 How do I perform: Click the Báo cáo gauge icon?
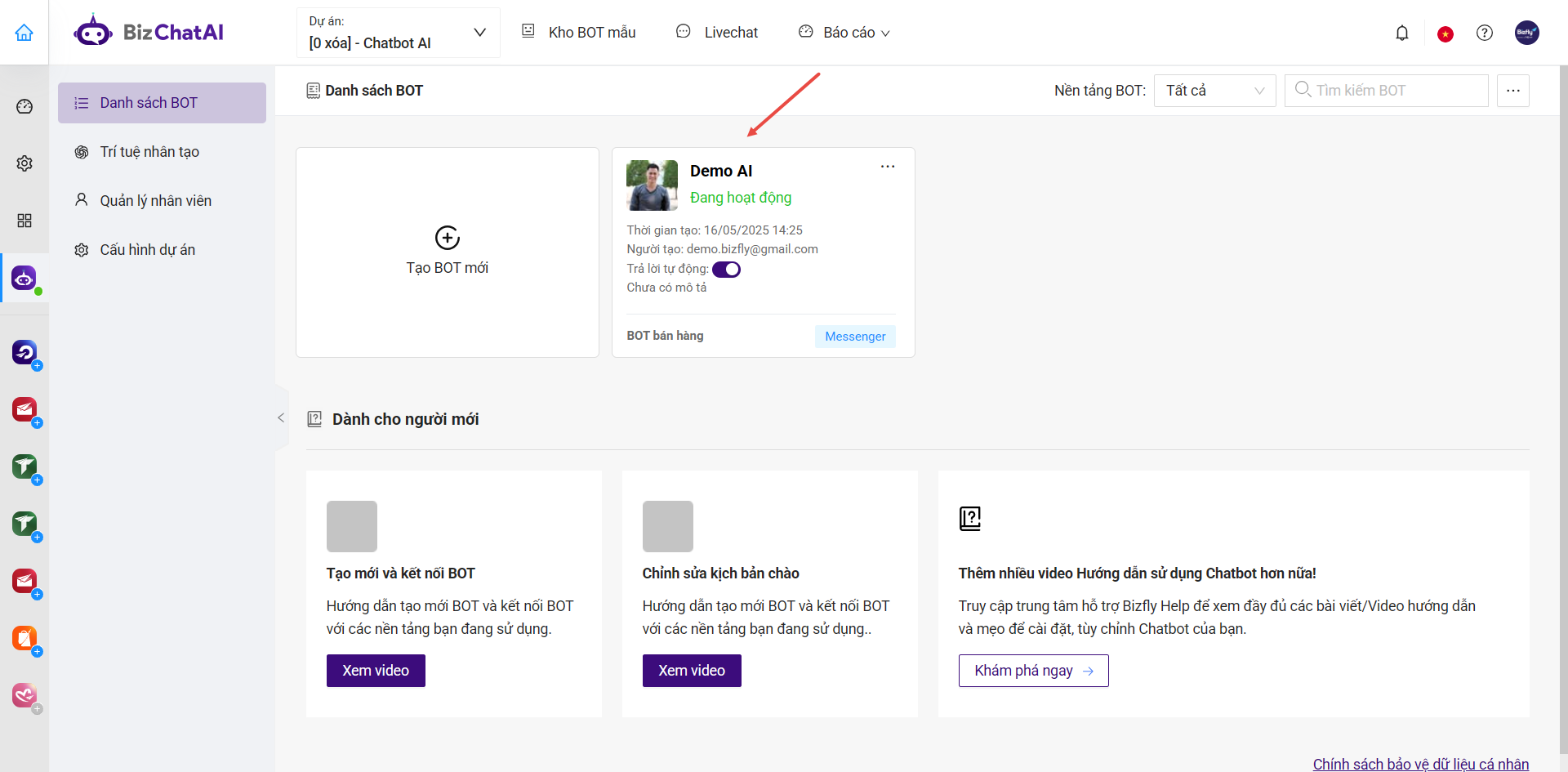click(x=806, y=31)
